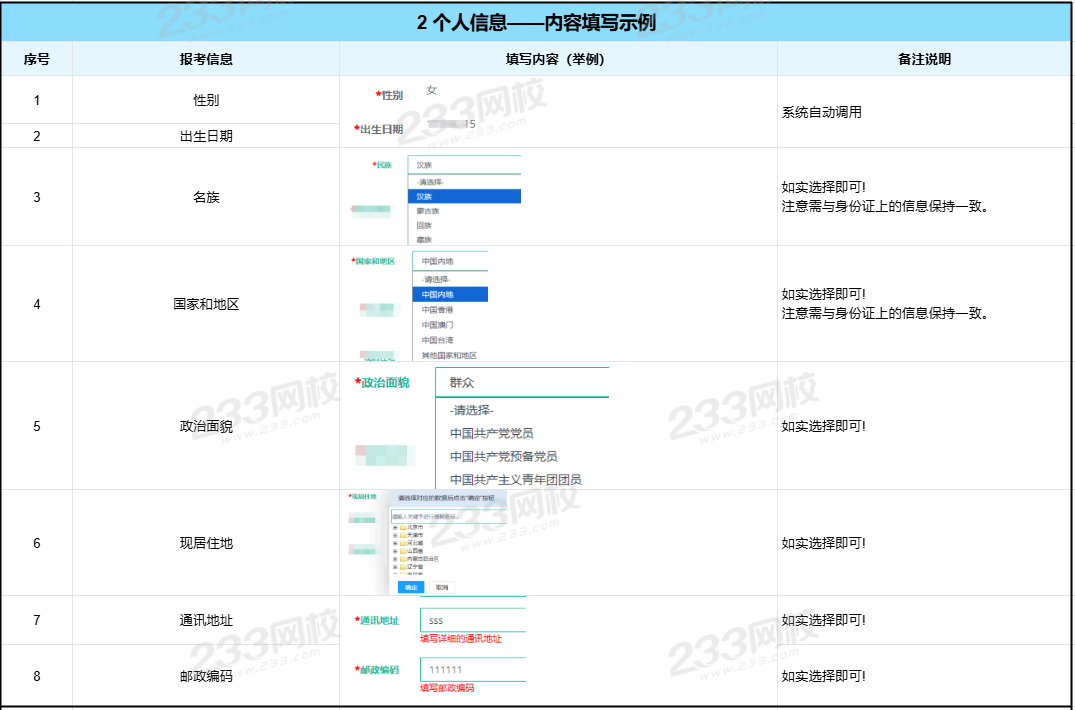Open the 民族 dropdown showing 汉族

(x=464, y=165)
